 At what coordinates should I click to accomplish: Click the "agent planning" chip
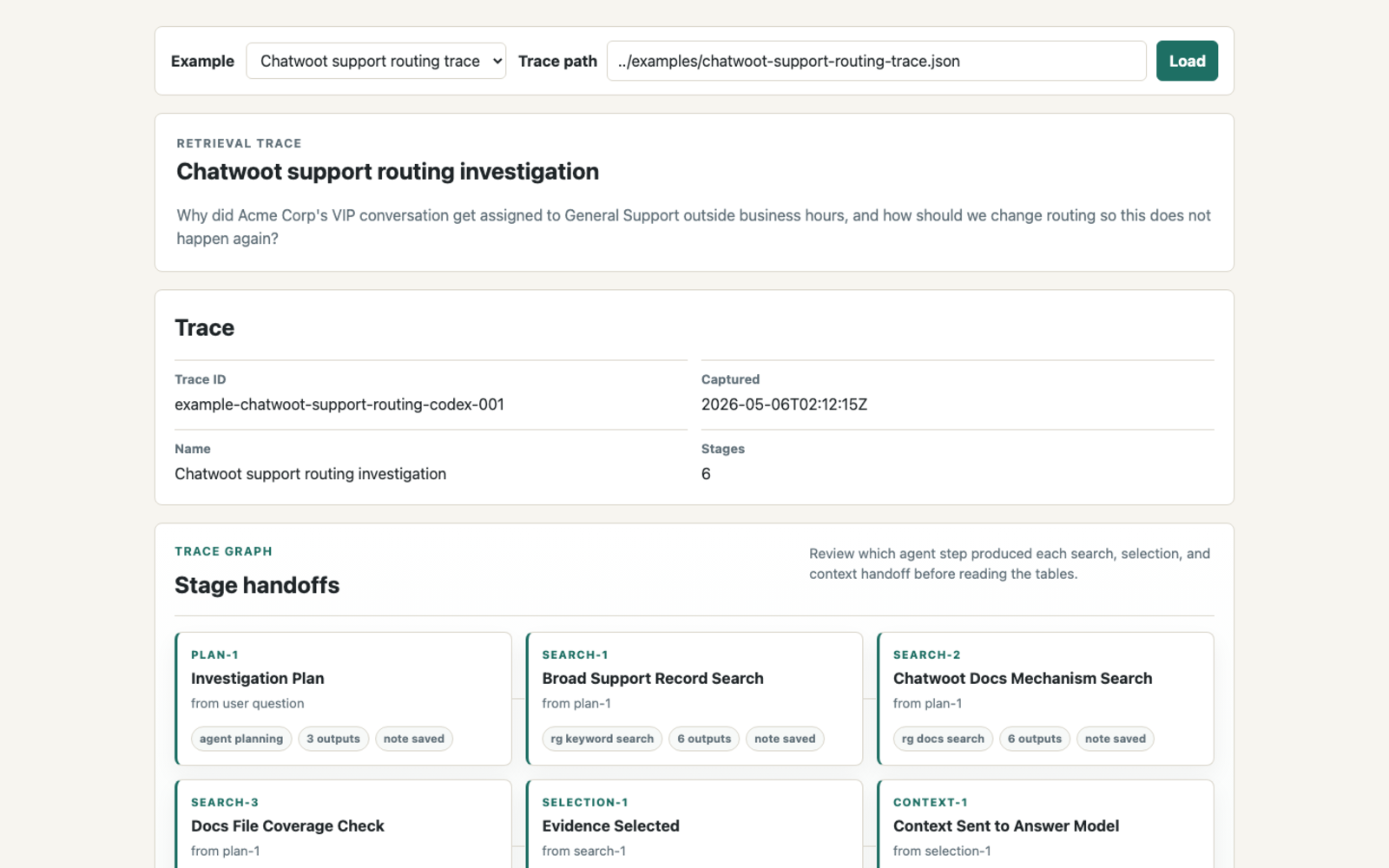click(x=241, y=739)
